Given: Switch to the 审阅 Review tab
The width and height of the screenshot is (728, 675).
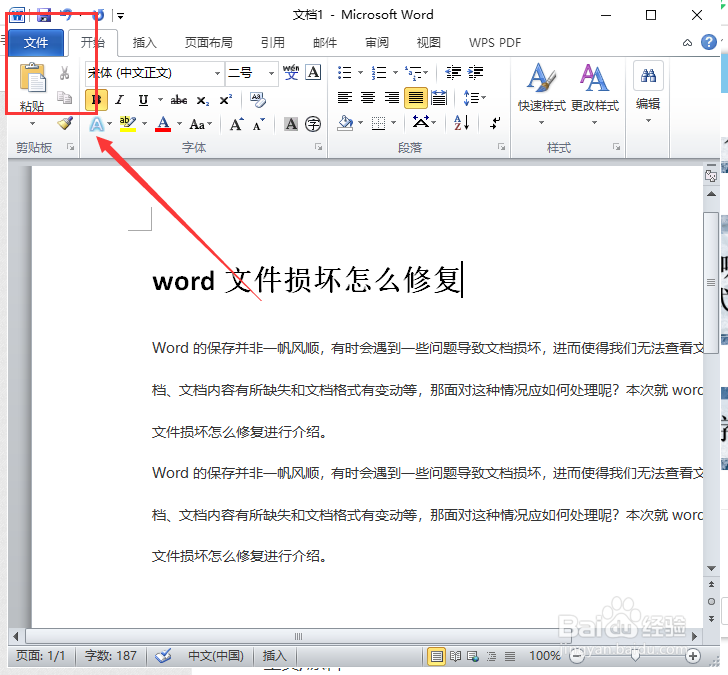Looking at the screenshot, I should point(377,42).
